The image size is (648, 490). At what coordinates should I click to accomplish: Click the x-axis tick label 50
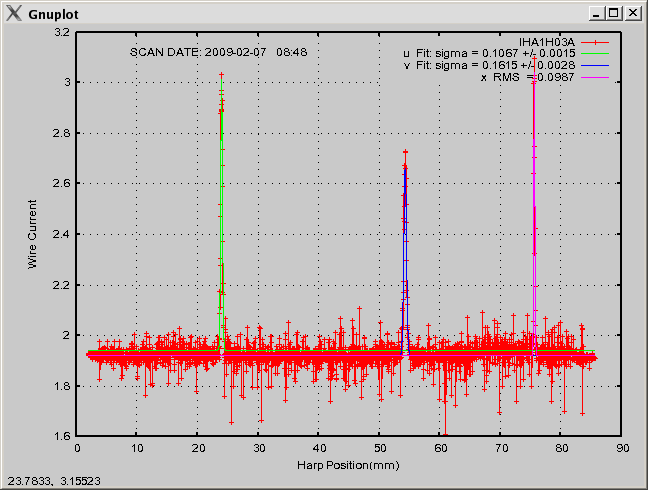(x=380, y=448)
